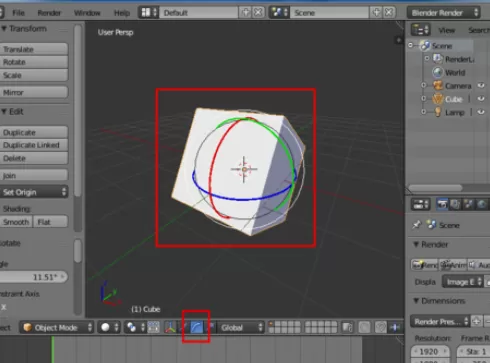Click the second layer block grid
The height and width of the screenshot is (363, 490).
(x=321, y=327)
